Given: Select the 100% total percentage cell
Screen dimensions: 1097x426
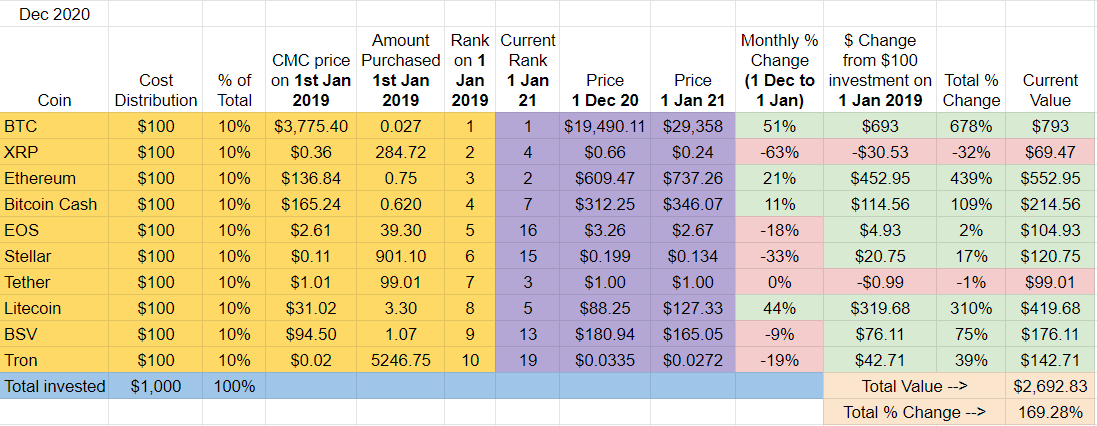Looking at the screenshot, I should (x=234, y=387).
